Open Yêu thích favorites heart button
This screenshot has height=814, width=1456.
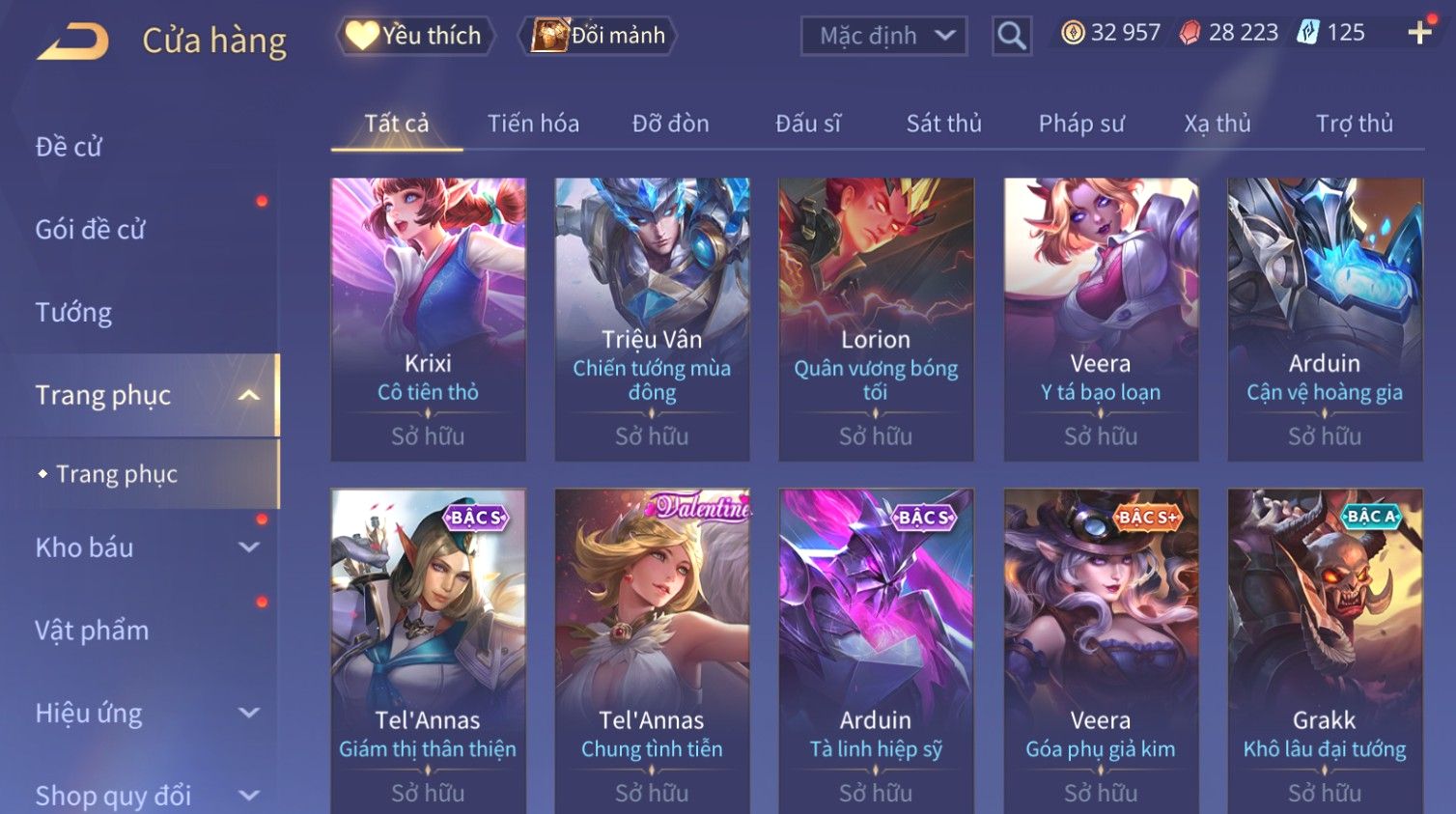[x=415, y=36]
